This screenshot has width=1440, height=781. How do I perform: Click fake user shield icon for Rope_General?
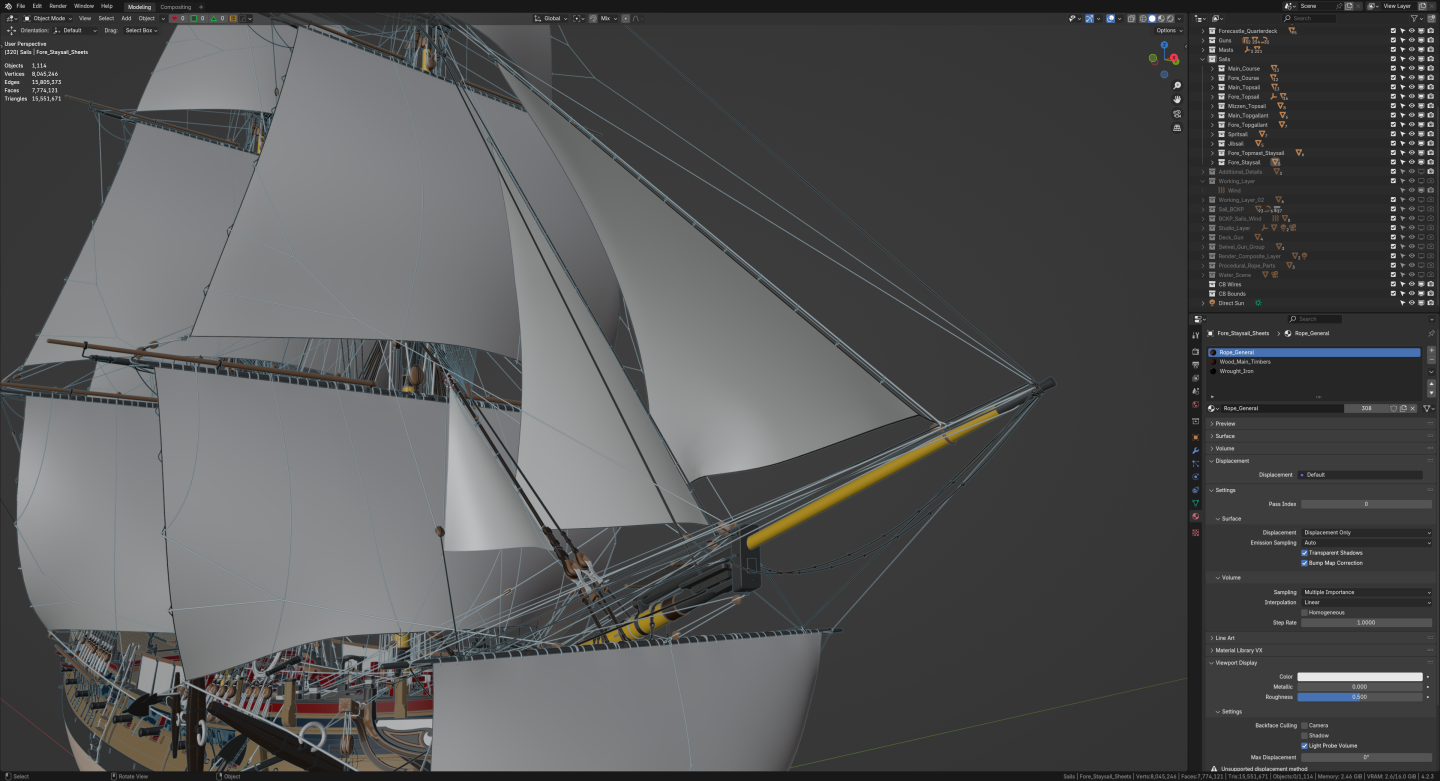pyautogui.click(x=1393, y=408)
